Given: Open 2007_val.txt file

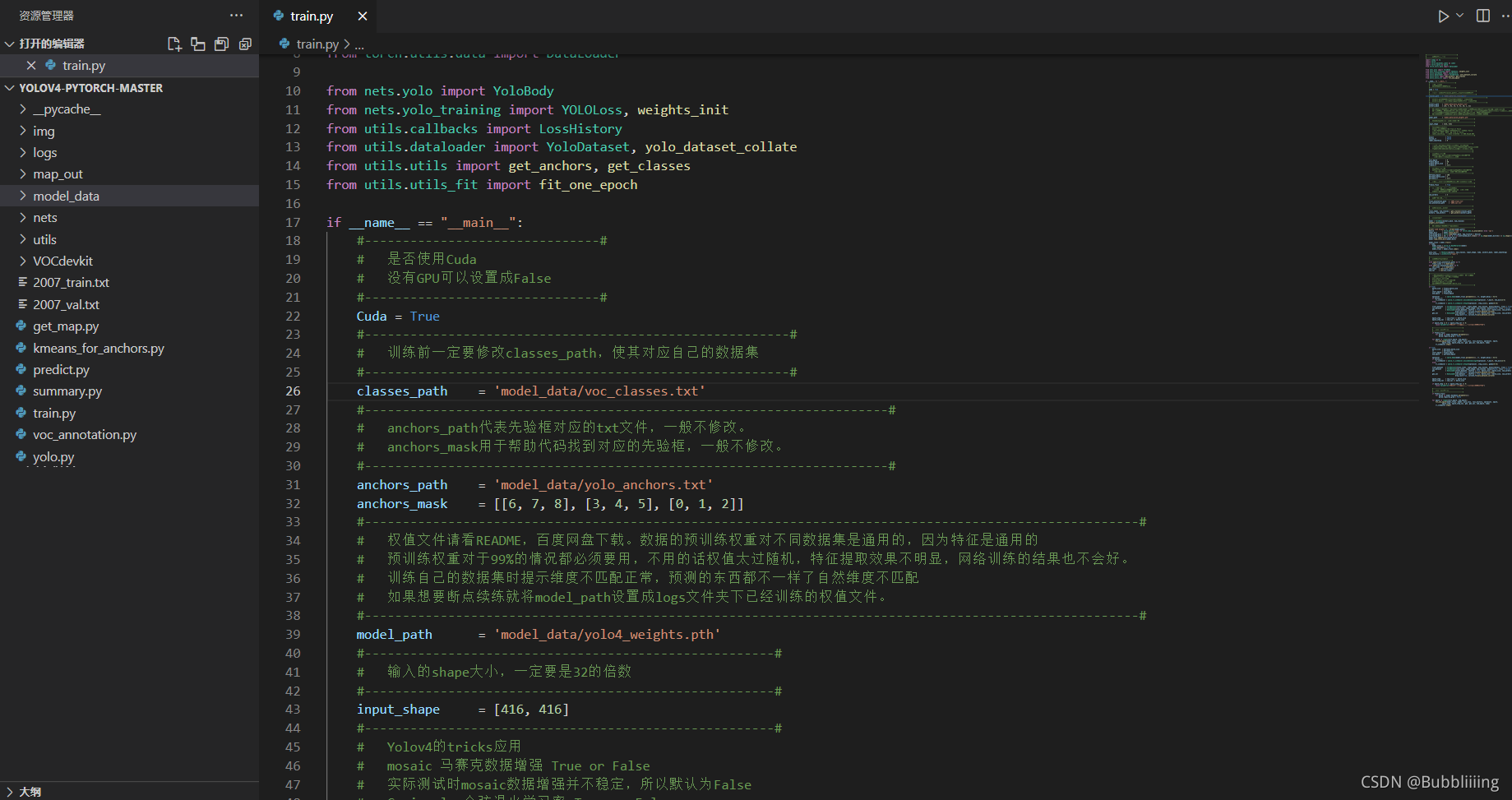Looking at the screenshot, I should 66,305.
